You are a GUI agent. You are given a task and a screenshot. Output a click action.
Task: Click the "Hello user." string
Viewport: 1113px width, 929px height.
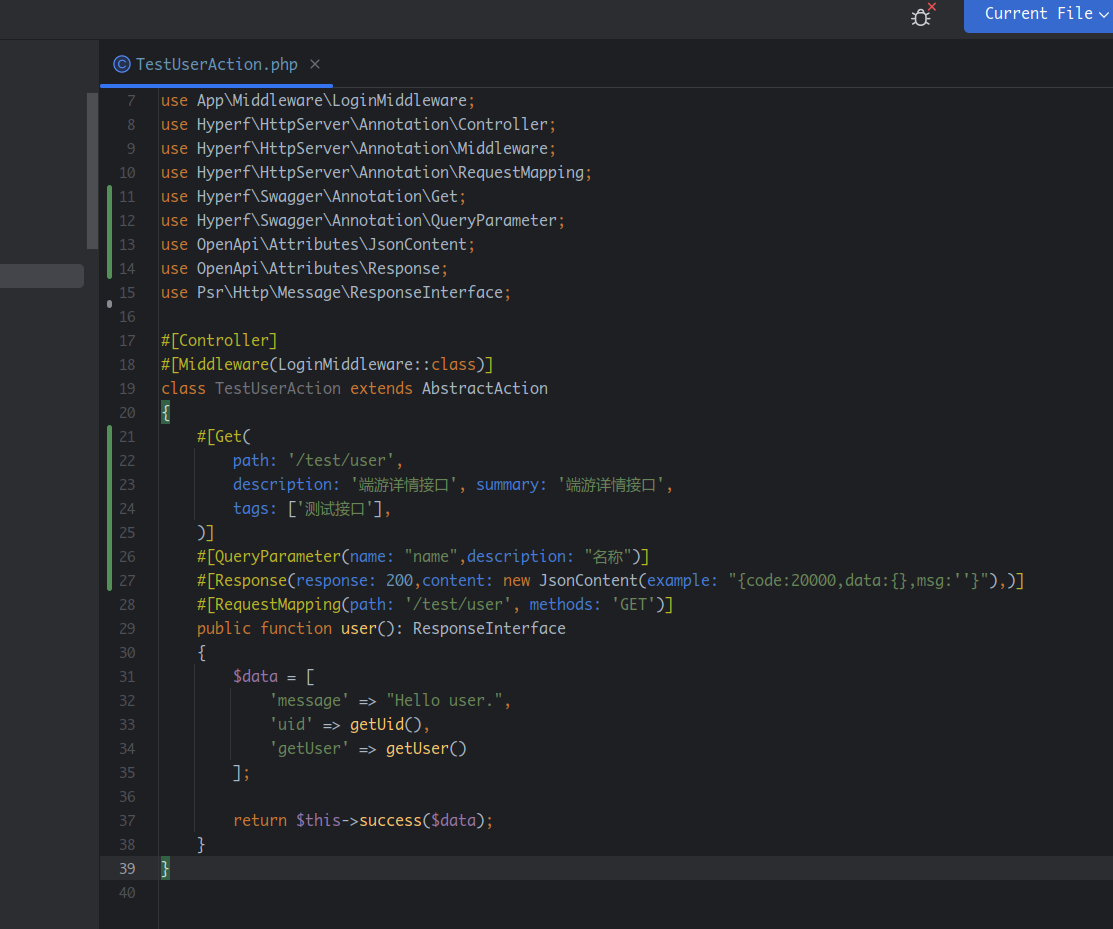tap(444, 700)
